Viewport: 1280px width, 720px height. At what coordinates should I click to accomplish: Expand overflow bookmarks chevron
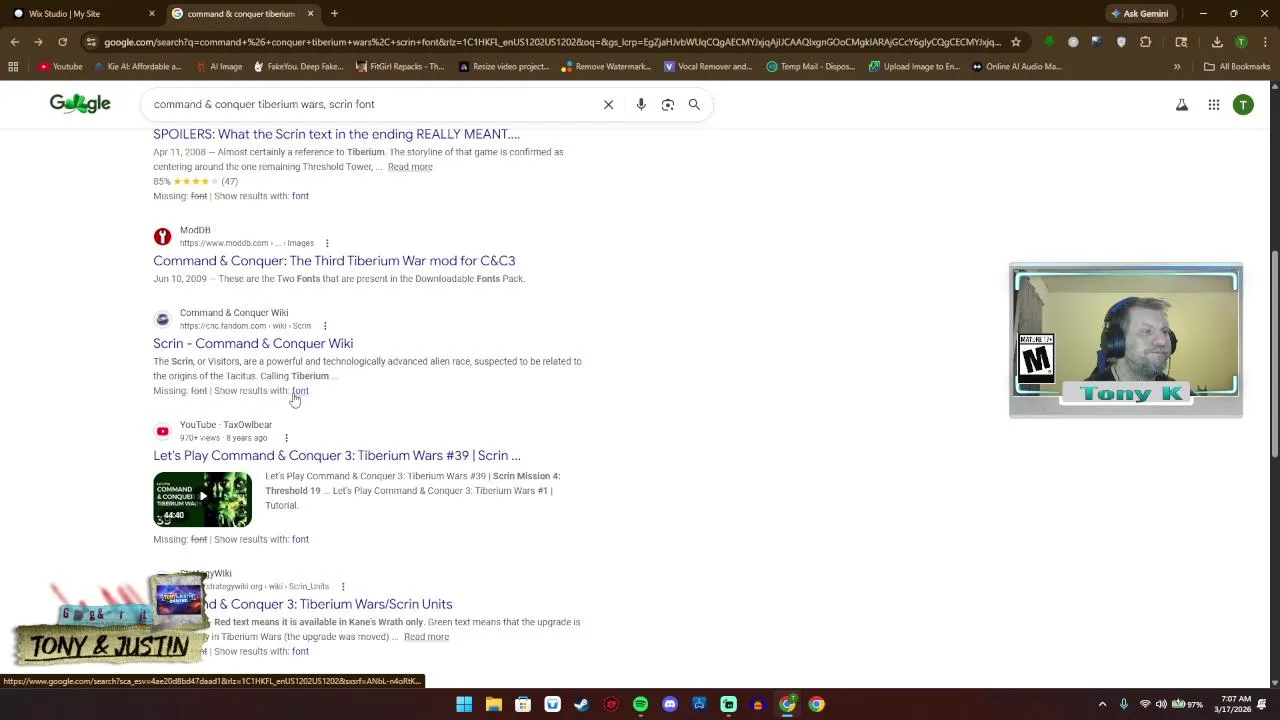[x=1177, y=67]
